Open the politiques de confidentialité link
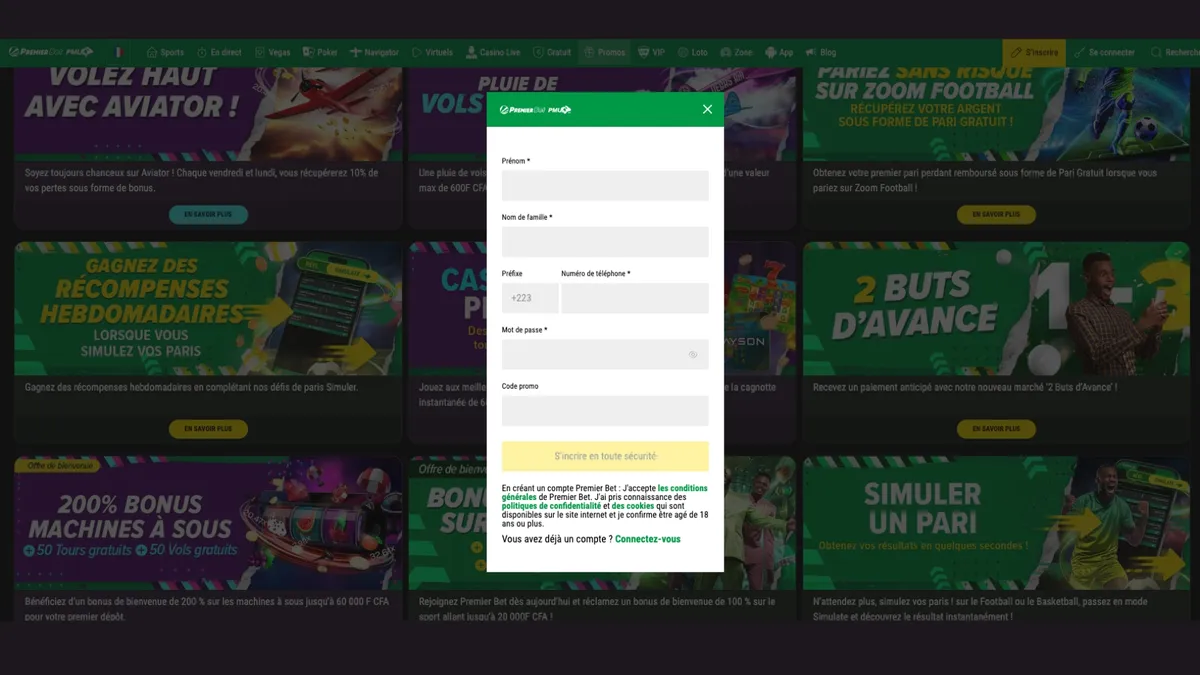The width and height of the screenshot is (1200, 675). [x=552, y=506]
